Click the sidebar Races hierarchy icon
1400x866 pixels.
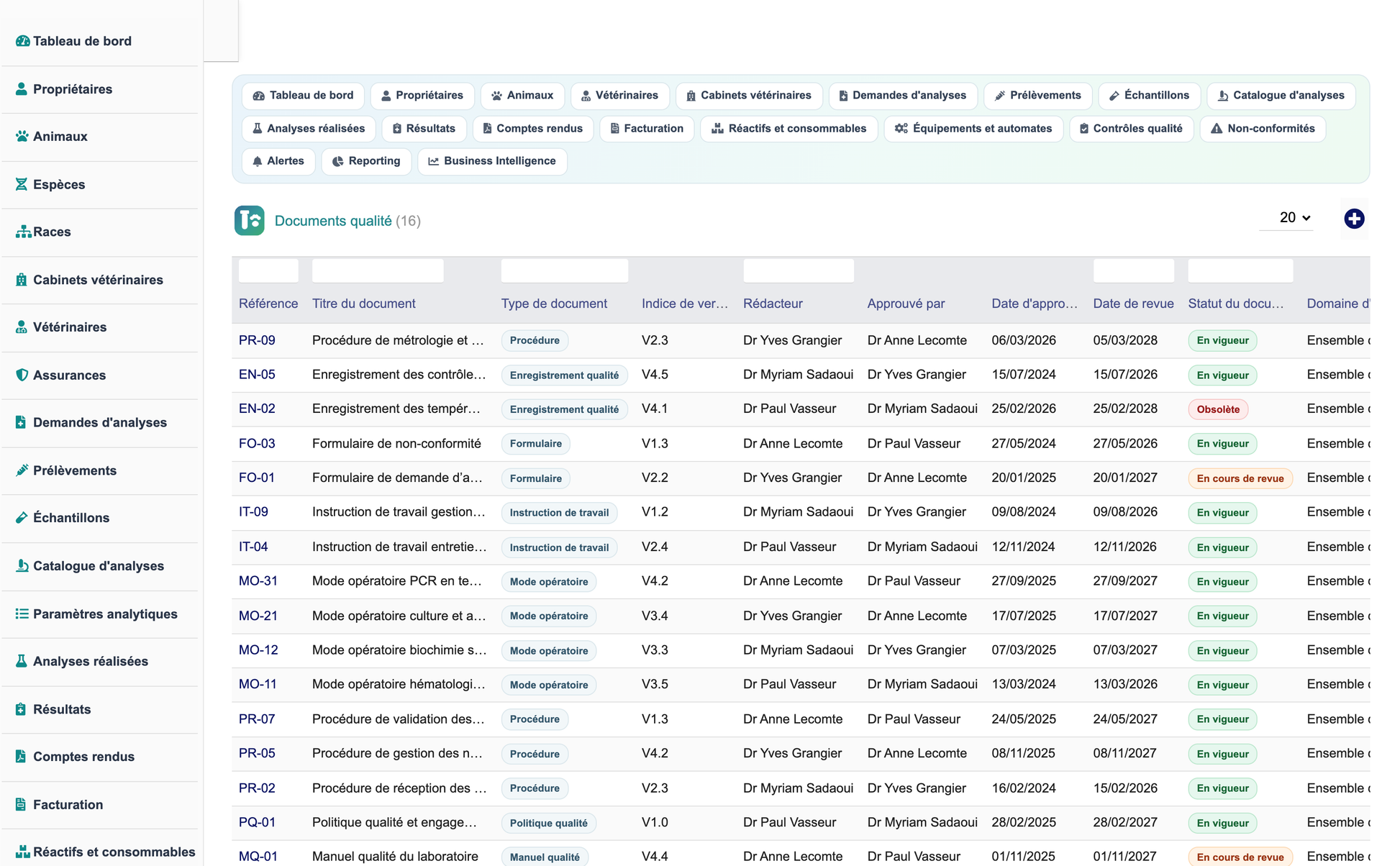pyautogui.click(x=23, y=232)
